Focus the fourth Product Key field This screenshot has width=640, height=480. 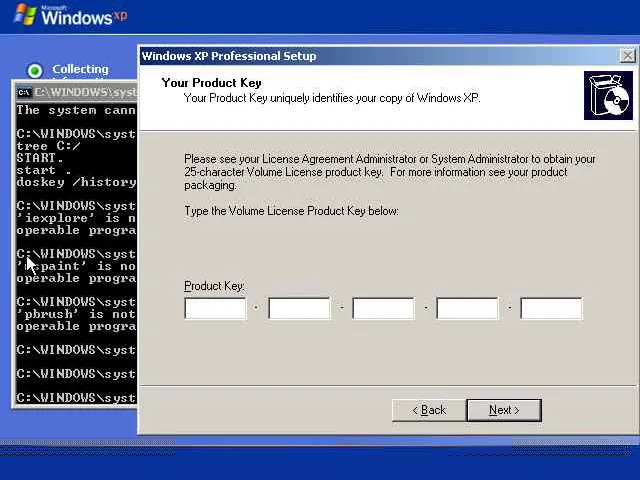[x=467, y=308]
